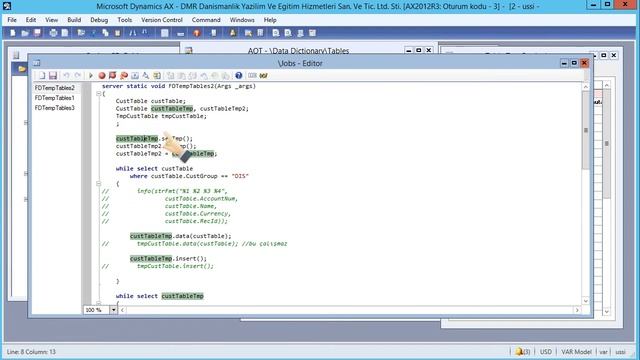
Task: Click the string "DIS" in the where clause
Action: point(240,176)
